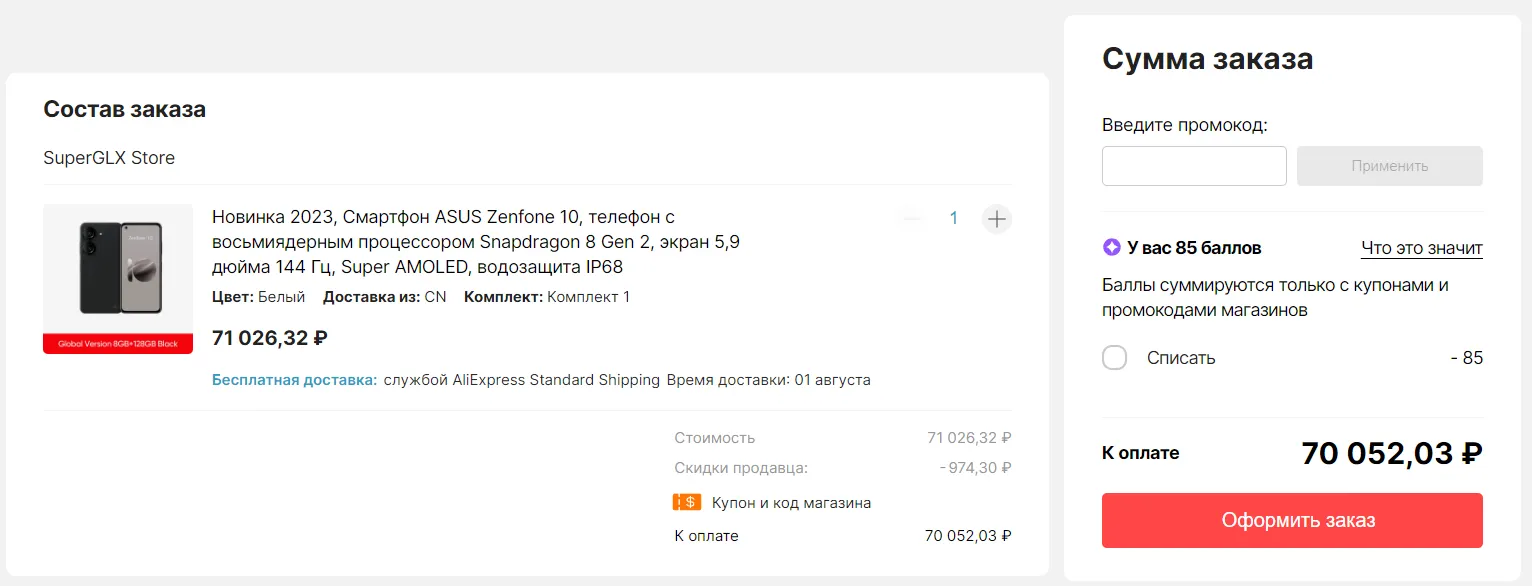
Task: Click the Время доставки: 01 августа text
Action: tap(768, 380)
